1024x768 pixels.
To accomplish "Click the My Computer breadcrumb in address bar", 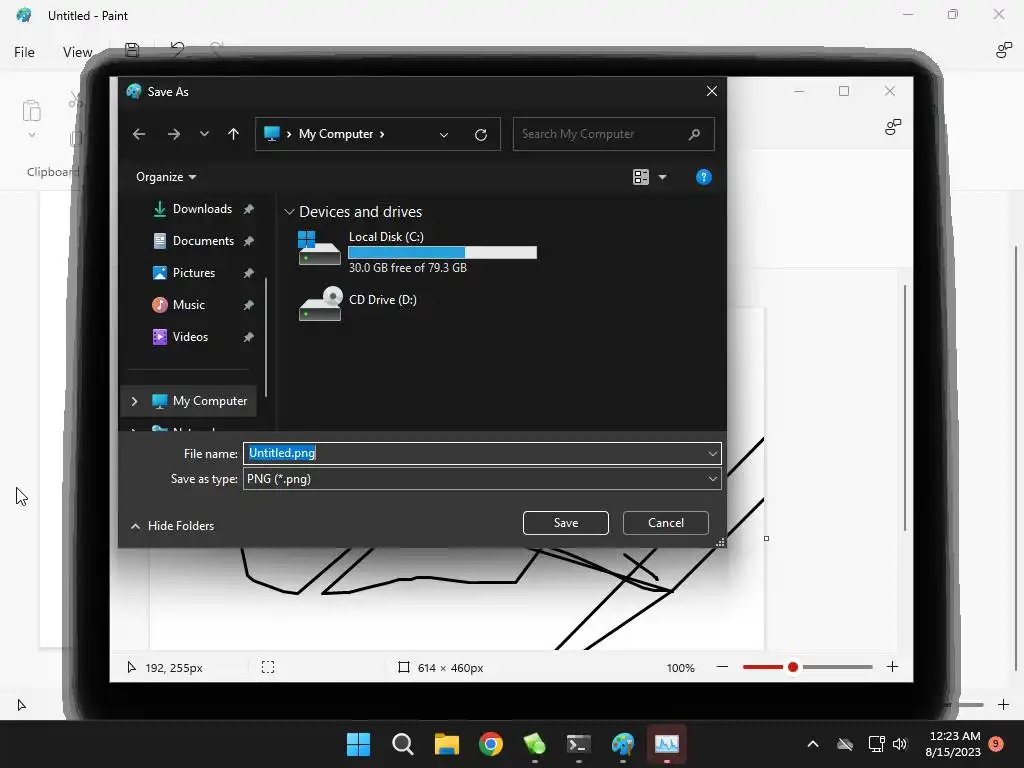I will click(x=336, y=134).
